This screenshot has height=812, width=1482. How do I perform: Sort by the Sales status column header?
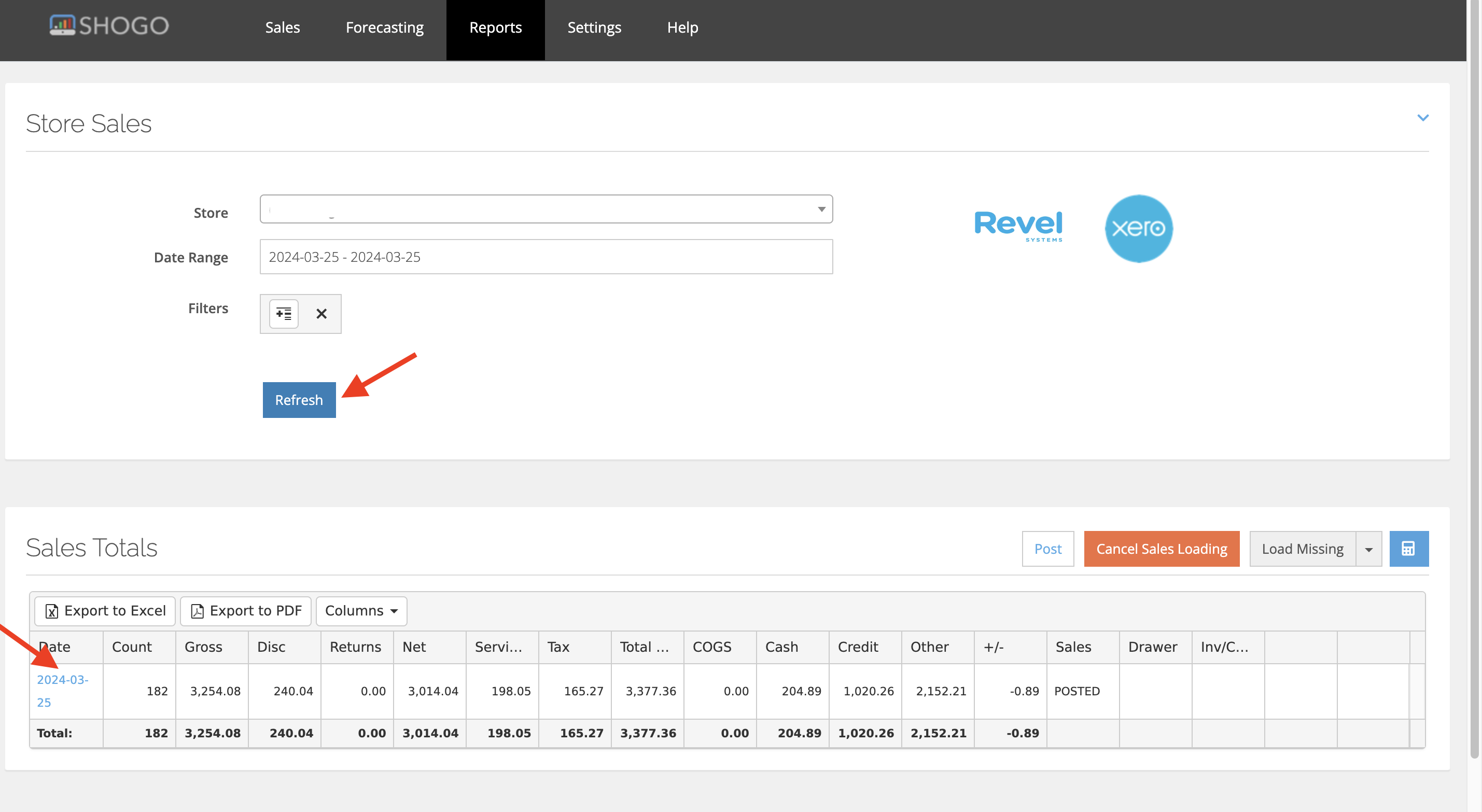tap(1083, 648)
